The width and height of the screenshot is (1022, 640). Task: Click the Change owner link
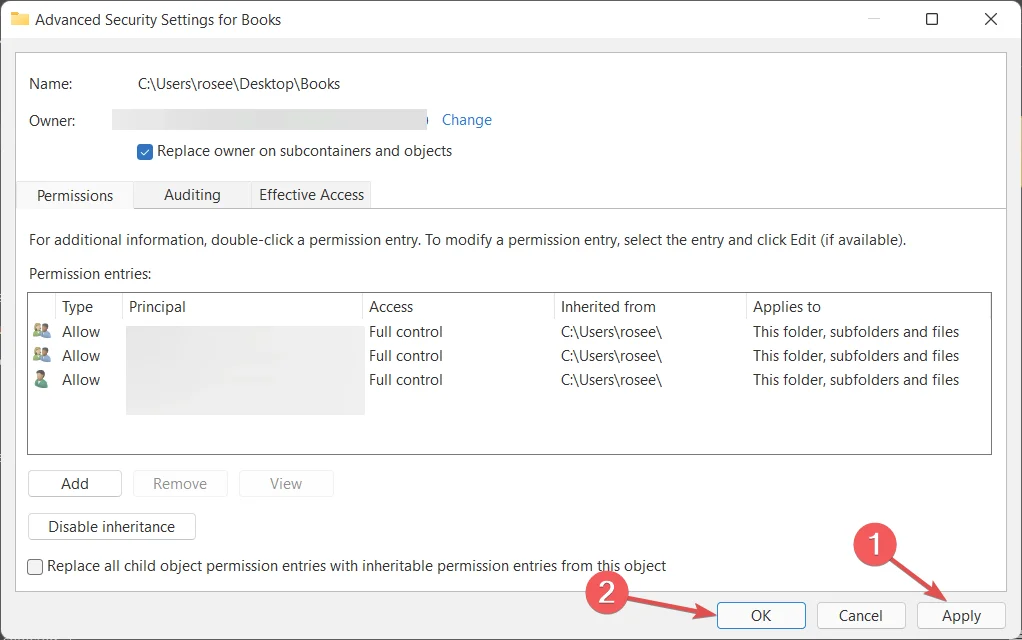[467, 120]
